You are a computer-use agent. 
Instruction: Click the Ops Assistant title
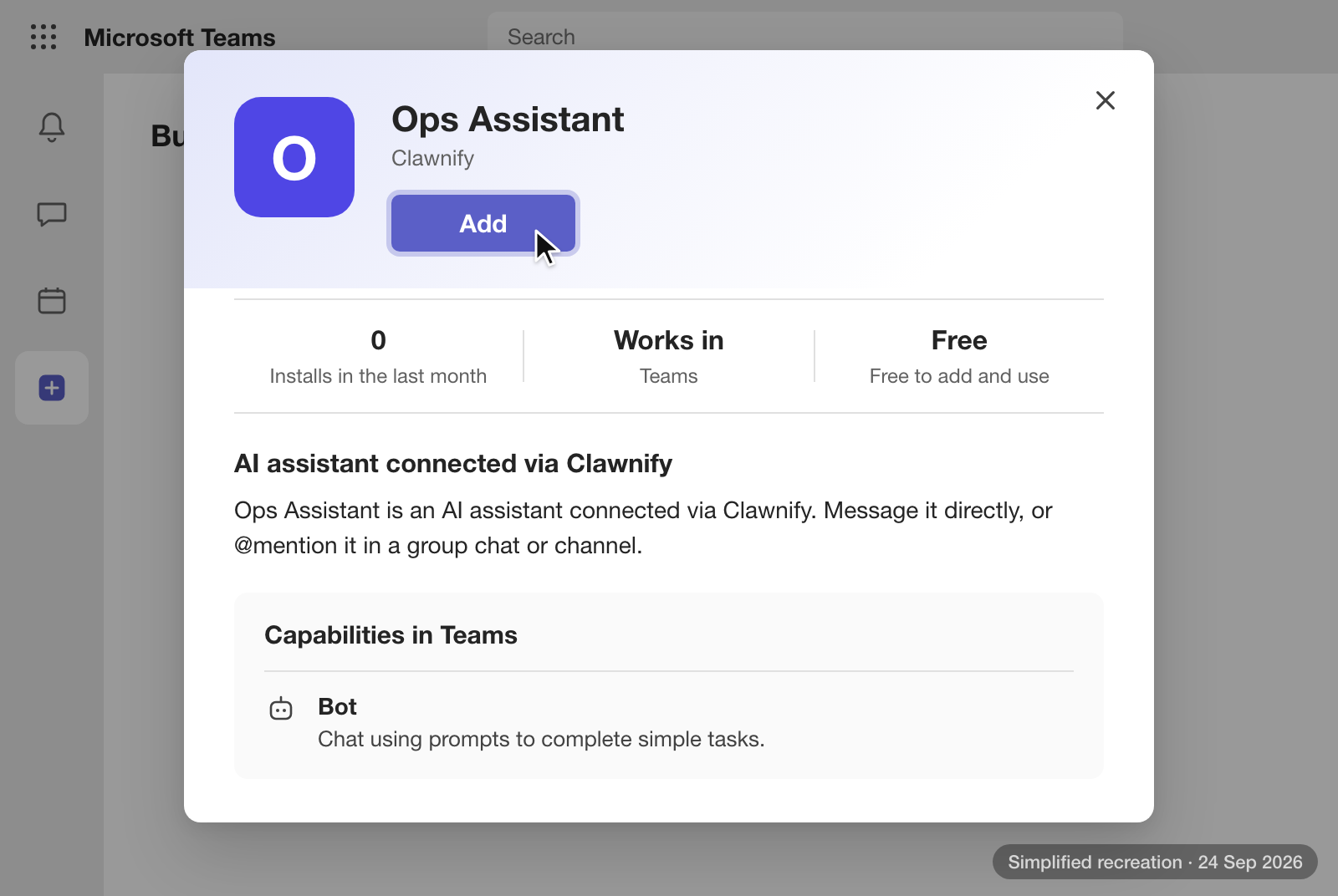(x=508, y=120)
